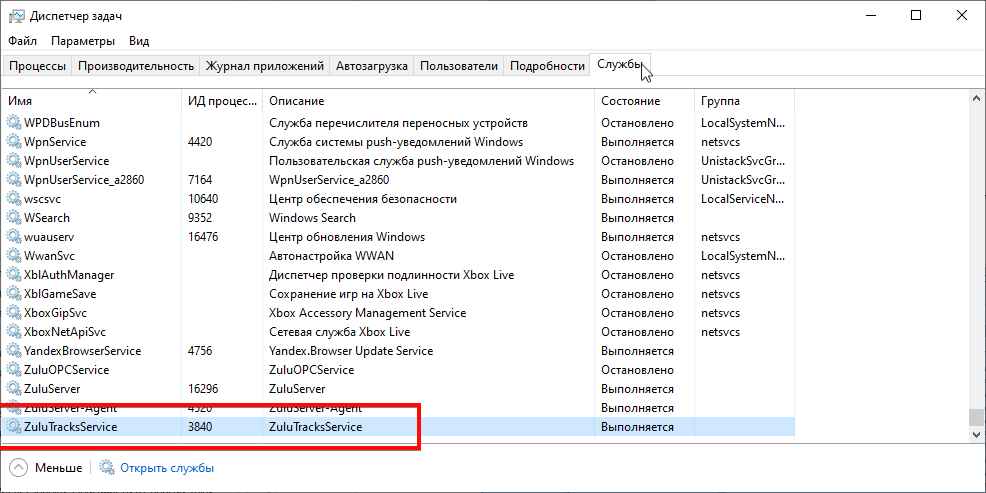Click the gear icon next to ZuluServer
The height and width of the screenshot is (493, 986).
pyautogui.click(x=14, y=389)
